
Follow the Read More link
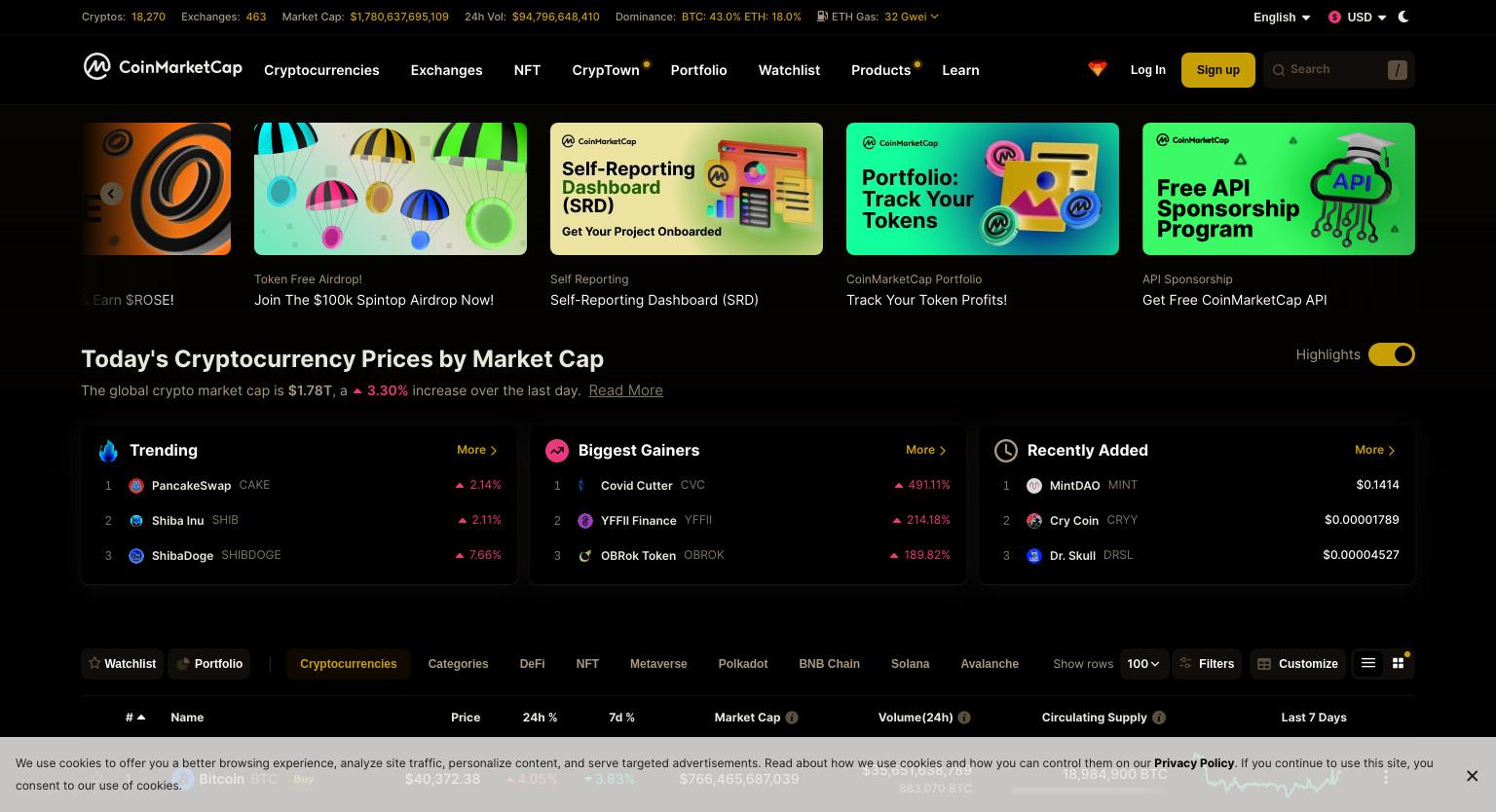pos(625,390)
